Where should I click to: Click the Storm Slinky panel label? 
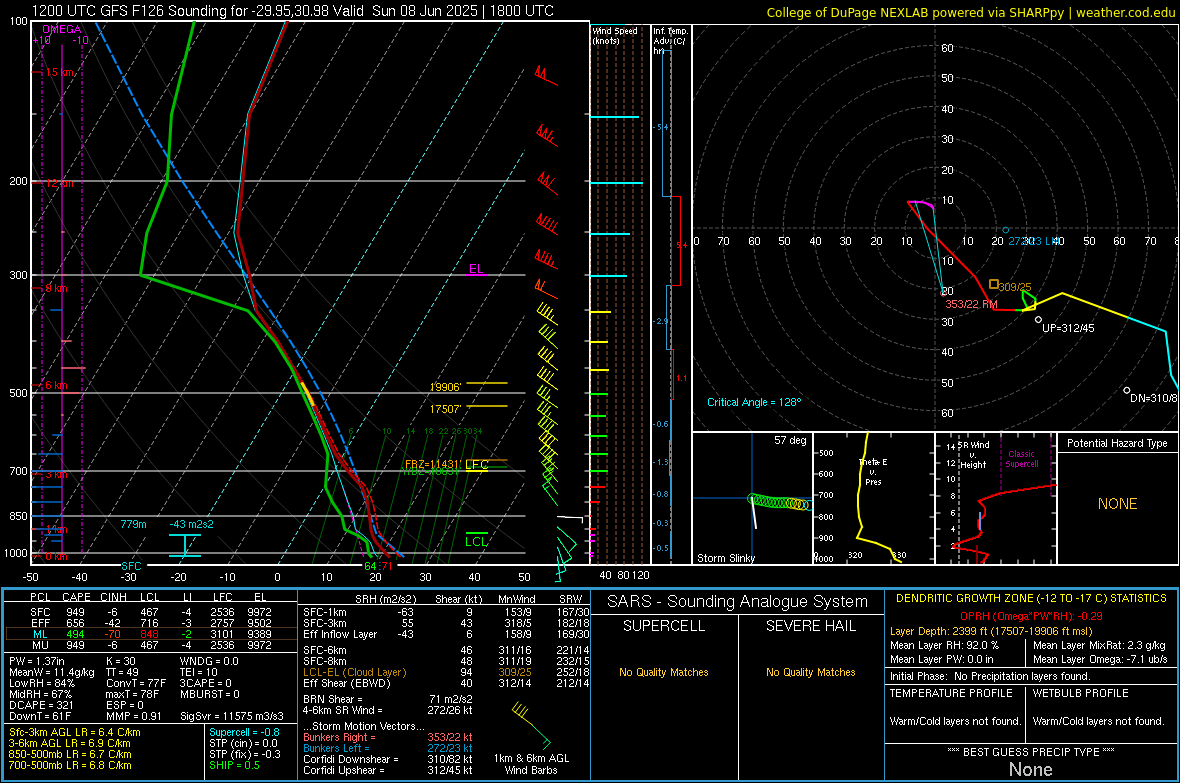(x=725, y=558)
